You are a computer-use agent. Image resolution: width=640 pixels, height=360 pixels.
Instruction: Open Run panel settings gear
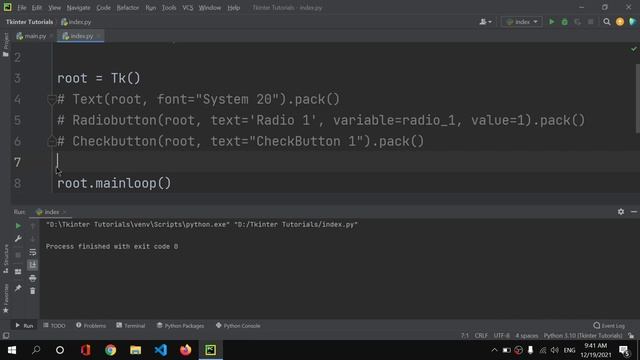coord(621,212)
